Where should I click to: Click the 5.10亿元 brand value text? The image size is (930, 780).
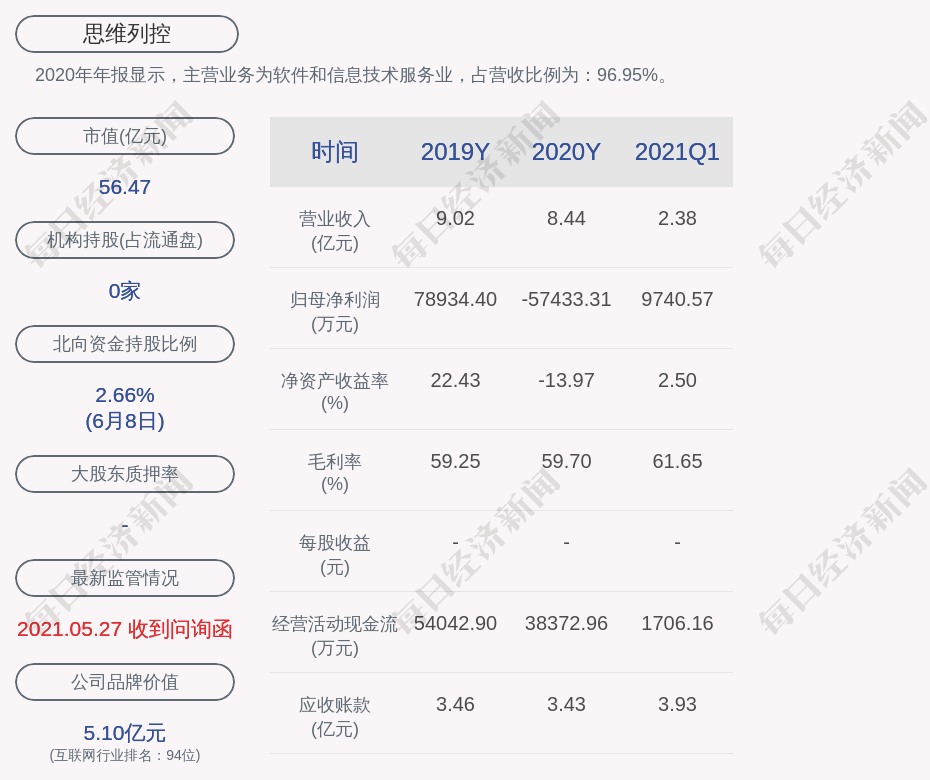coord(125,733)
